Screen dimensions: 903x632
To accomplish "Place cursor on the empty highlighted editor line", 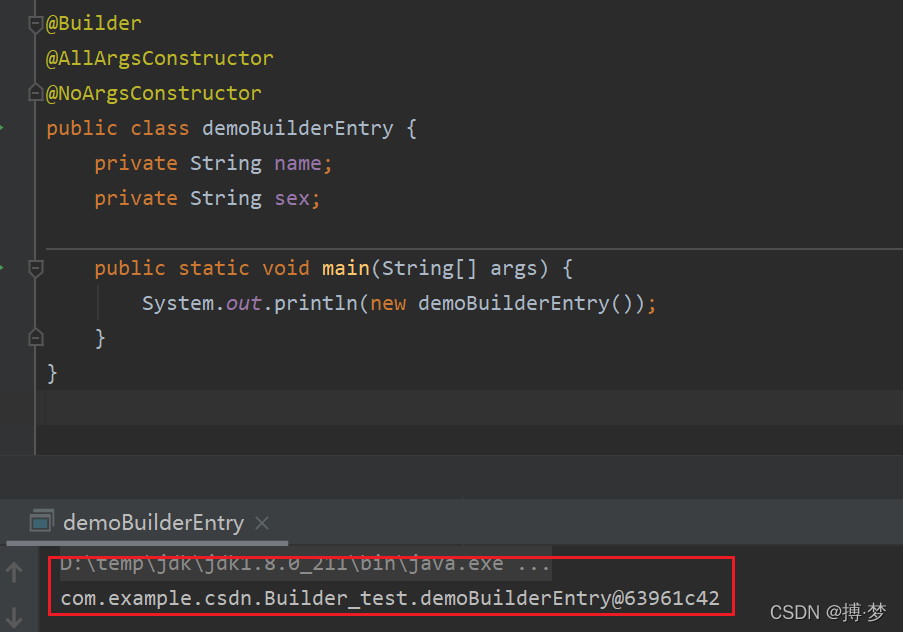I will point(472,408).
